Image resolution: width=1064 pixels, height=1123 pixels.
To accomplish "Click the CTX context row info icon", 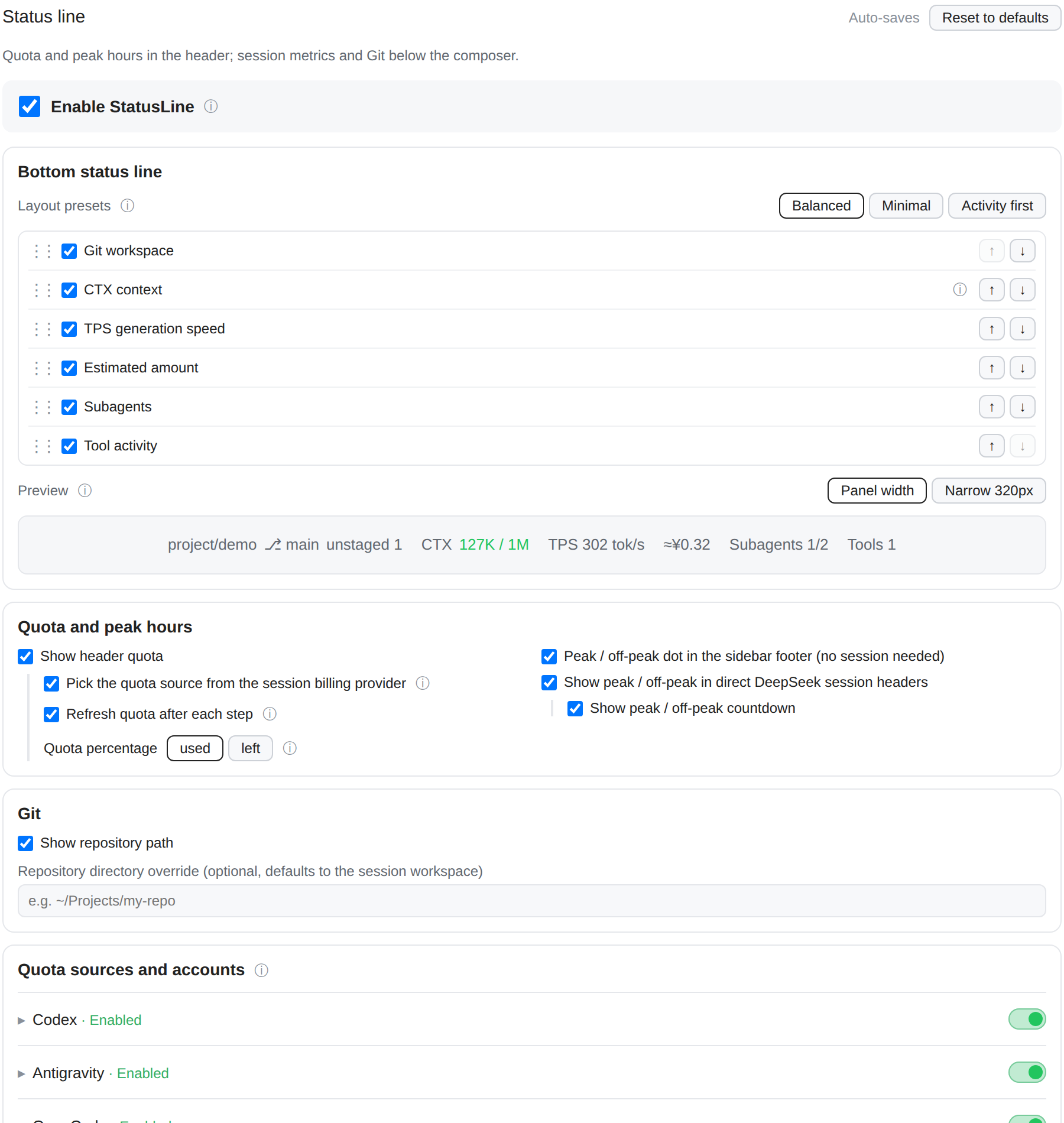I will [960, 290].
